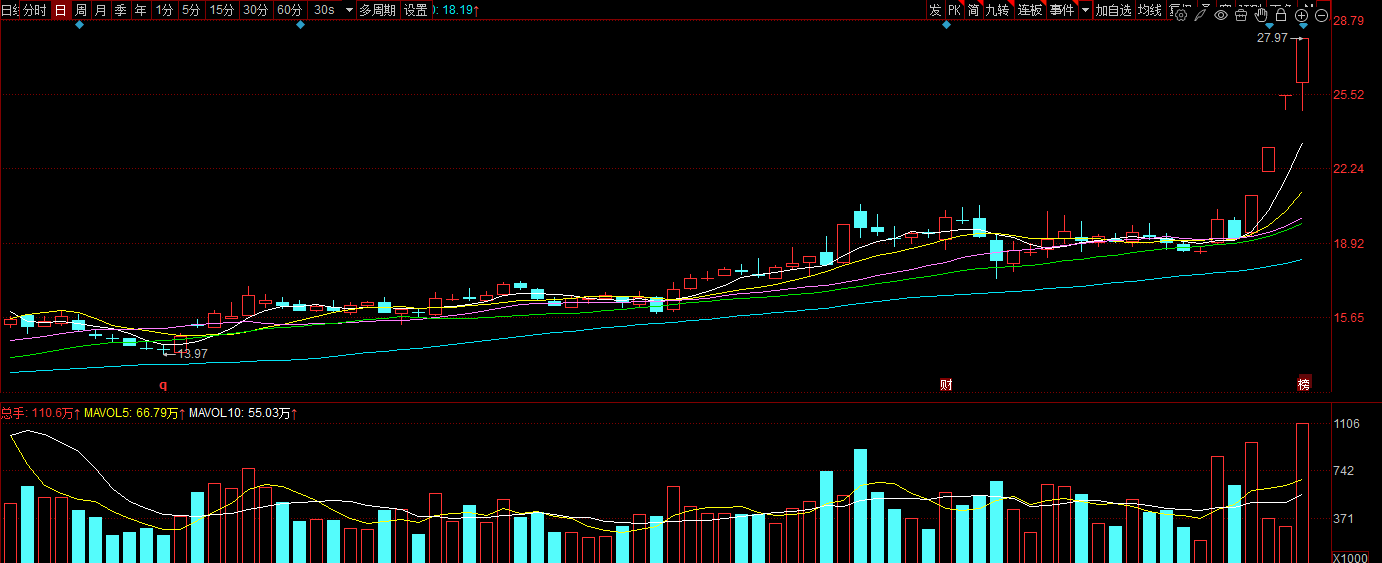This screenshot has height=563, width=1382.
Task: Click the tallest red volume bar at right edge
Action: coord(1302,493)
